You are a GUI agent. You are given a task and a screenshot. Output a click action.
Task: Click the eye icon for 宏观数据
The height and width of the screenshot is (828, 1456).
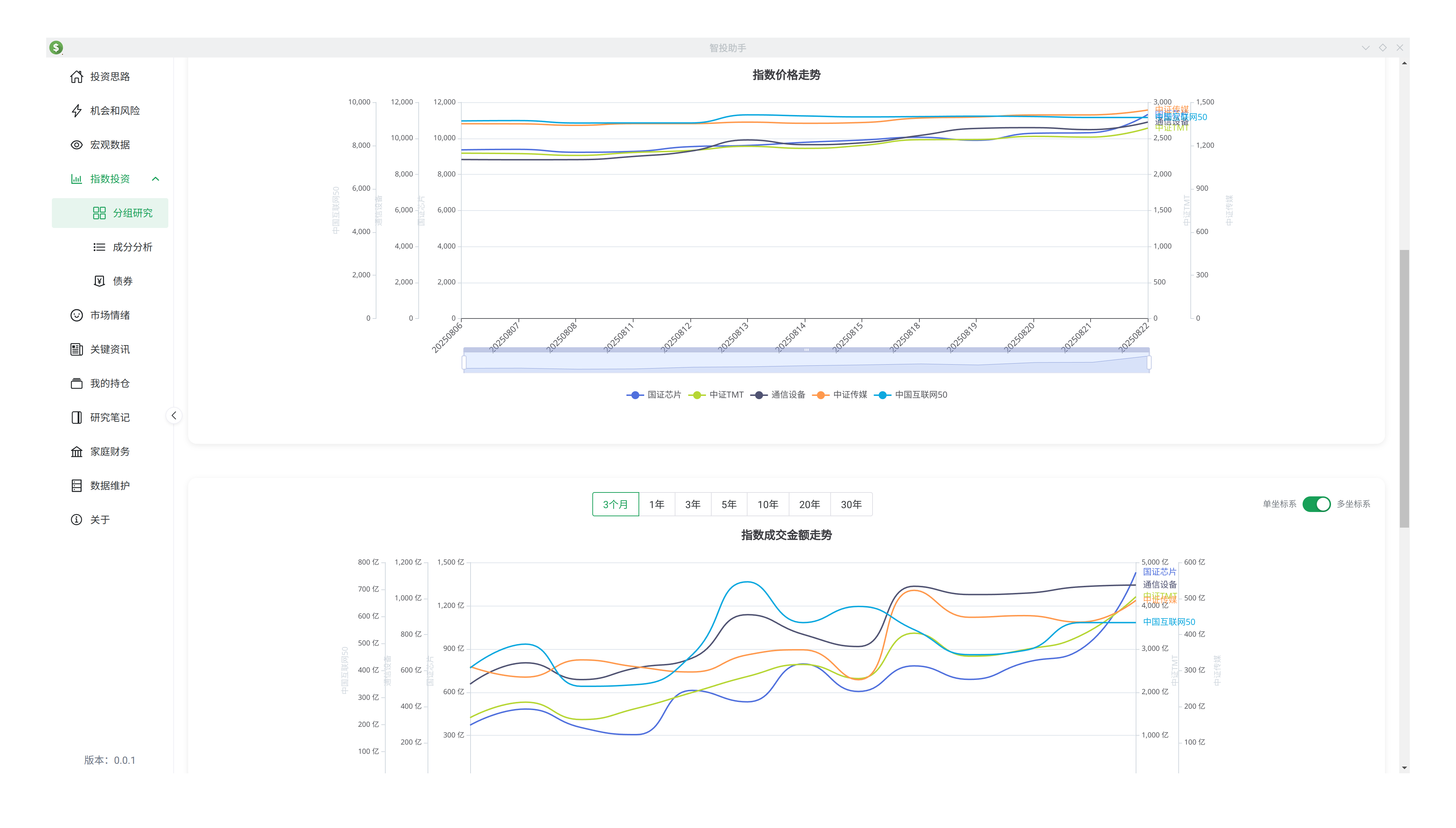76,145
